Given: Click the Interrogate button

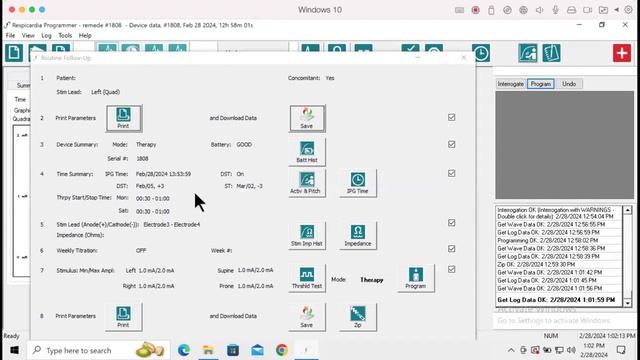Looking at the screenshot, I should [x=511, y=84].
